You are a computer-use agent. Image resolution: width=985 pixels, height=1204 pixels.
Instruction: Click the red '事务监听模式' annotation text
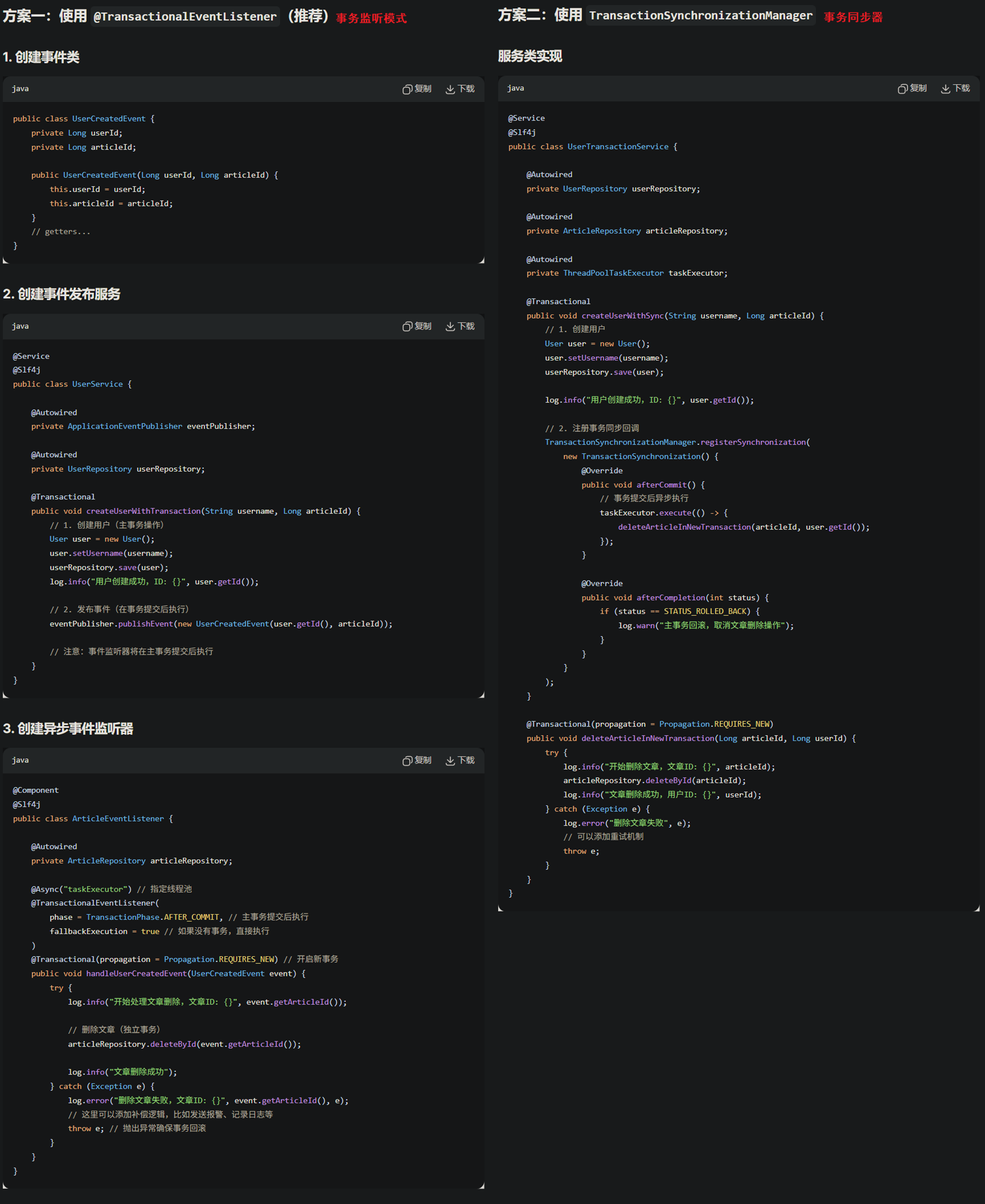pyautogui.click(x=371, y=18)
